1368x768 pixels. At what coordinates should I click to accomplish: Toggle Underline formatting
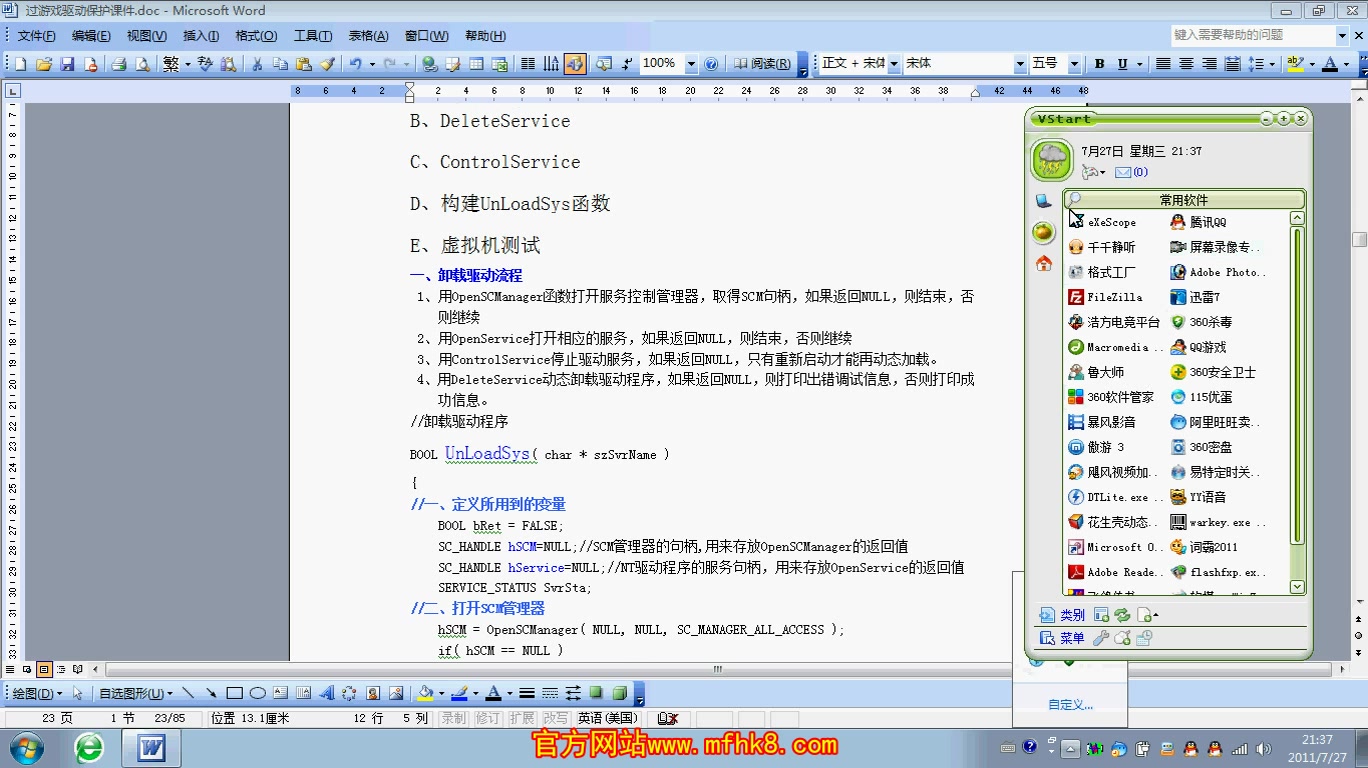point(1123,64)
